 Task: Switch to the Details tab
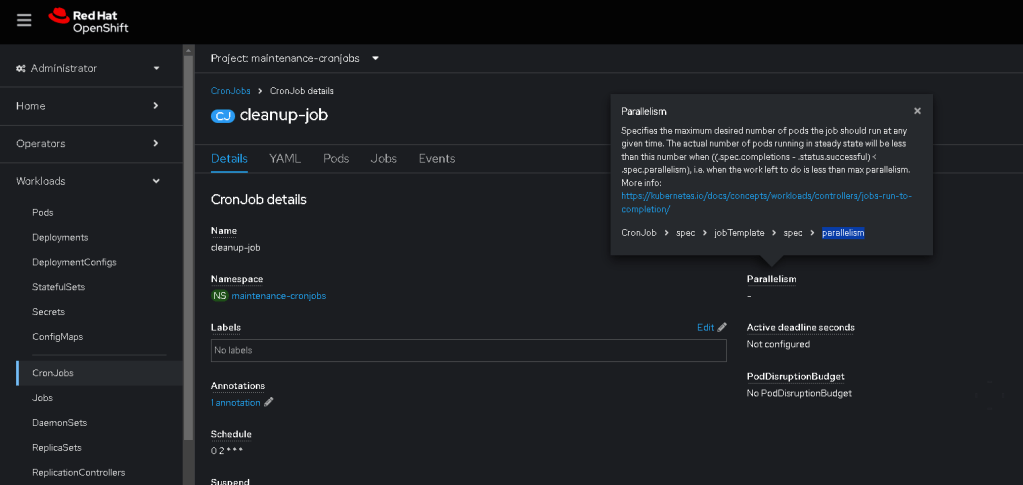229,159
